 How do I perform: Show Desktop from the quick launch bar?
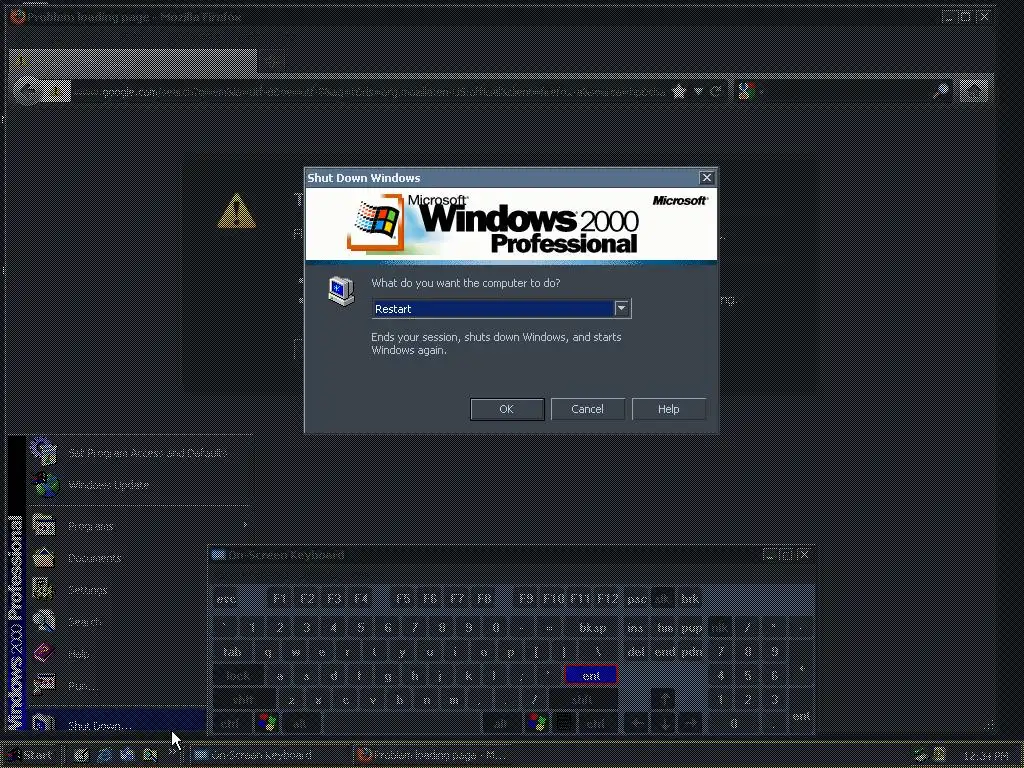coord(81,755)
